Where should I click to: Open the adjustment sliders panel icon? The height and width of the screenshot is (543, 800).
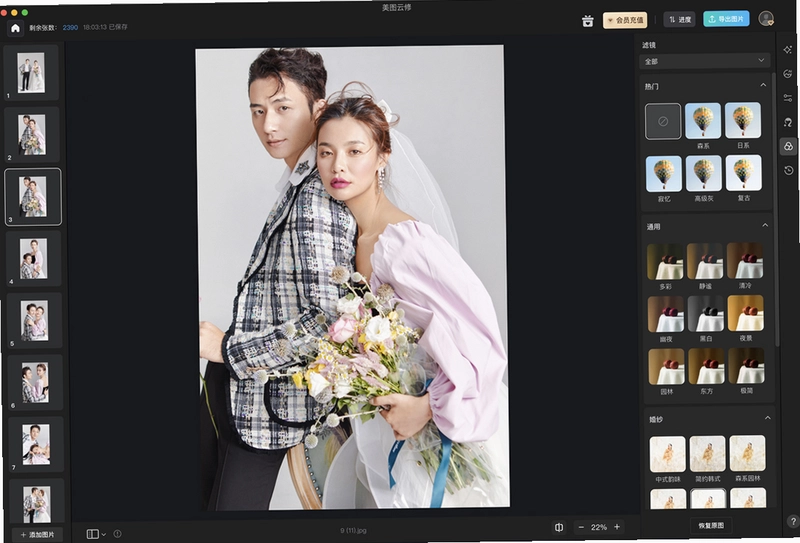788,97
